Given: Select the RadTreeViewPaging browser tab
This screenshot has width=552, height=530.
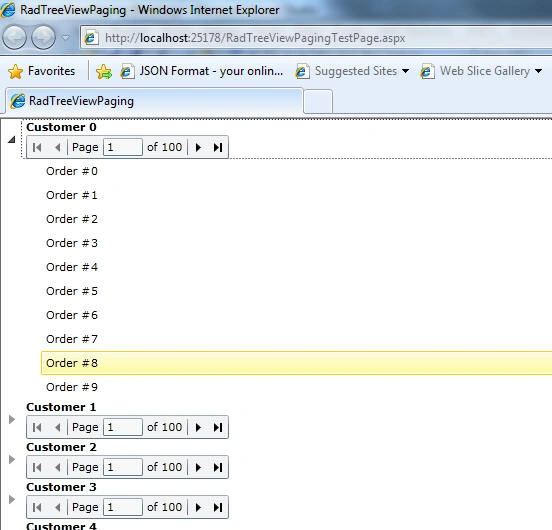Looking at the screenshot, I should [x=154, y=101].
